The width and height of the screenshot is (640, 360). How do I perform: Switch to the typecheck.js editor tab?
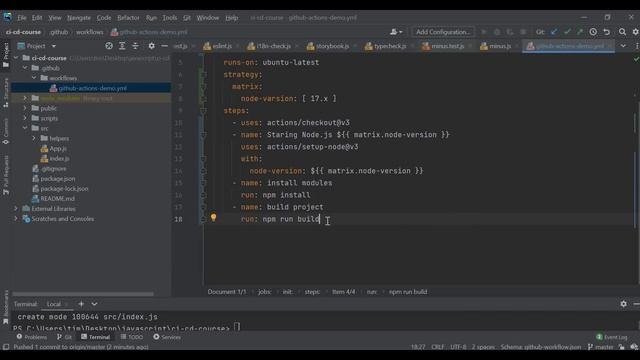386,46
